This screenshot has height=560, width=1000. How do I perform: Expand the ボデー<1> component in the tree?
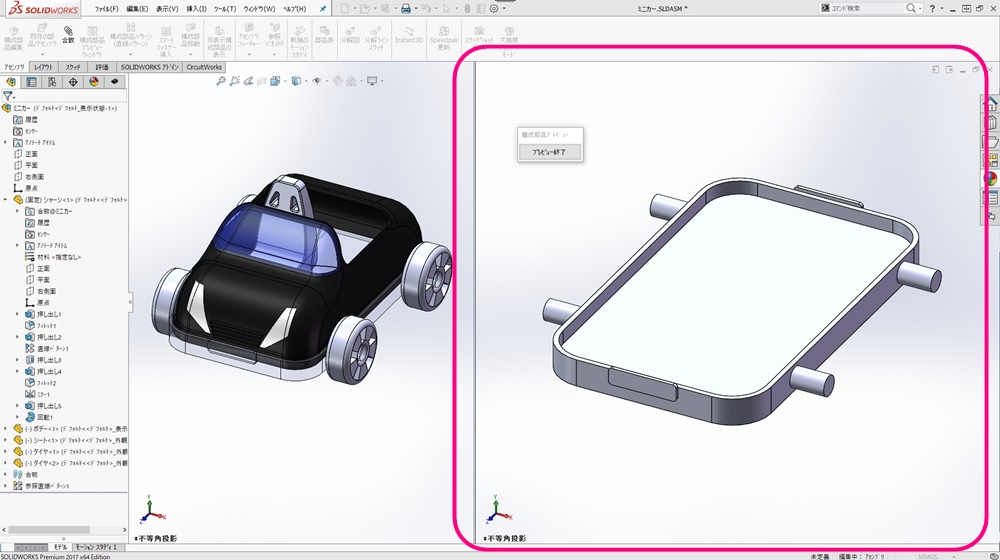pos(5,428)
